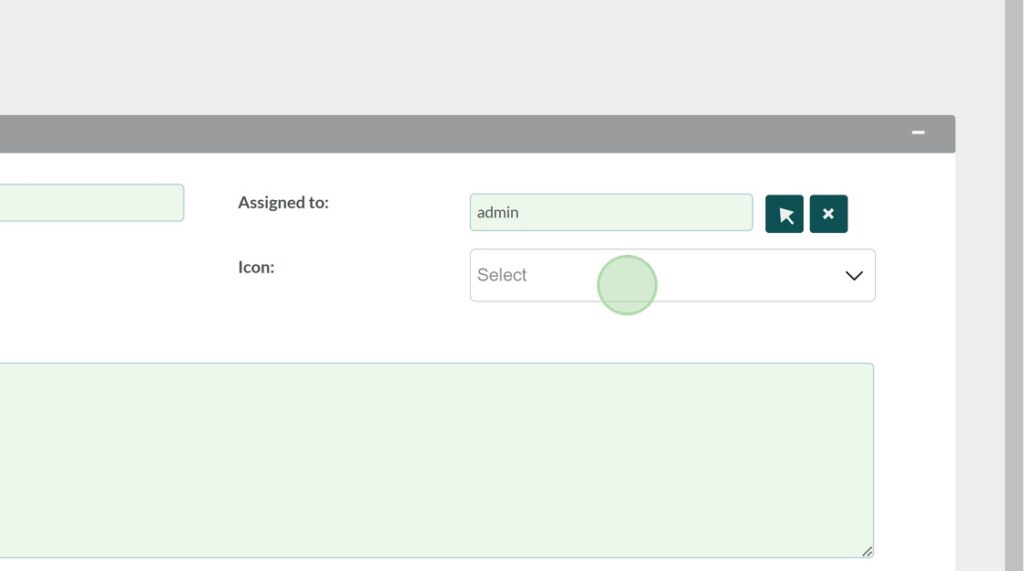Screen dimensions: 1024x571
Task: Open the Icon combo box showing "Select"
Action: tap(672, 275)
